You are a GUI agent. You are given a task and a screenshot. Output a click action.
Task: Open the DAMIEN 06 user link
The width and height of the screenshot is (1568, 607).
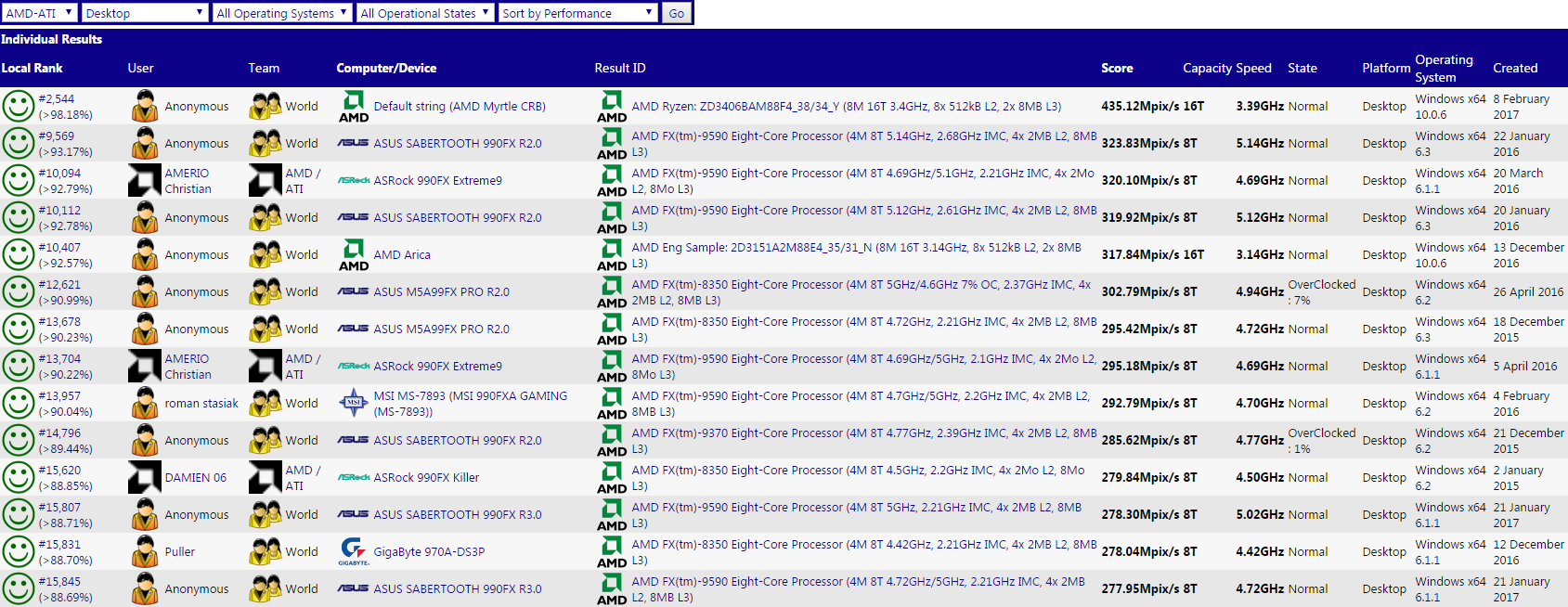click(x=196, y=477)
